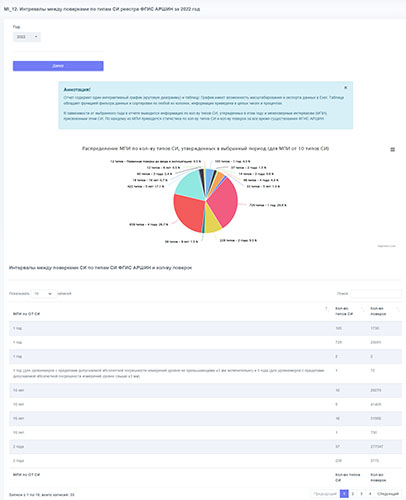This screenshot has width=406, height=500.
Task: Sort by number of СИ types column
Action: click(x=362, y=309)
